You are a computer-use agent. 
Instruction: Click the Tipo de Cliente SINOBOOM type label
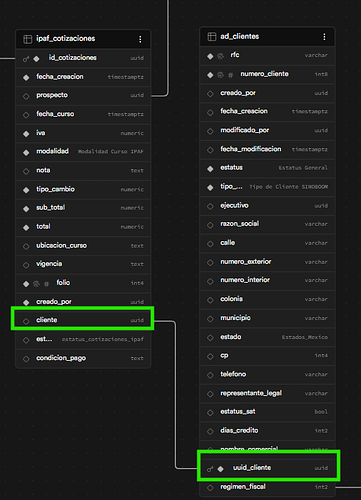click(x=289, y=187)
